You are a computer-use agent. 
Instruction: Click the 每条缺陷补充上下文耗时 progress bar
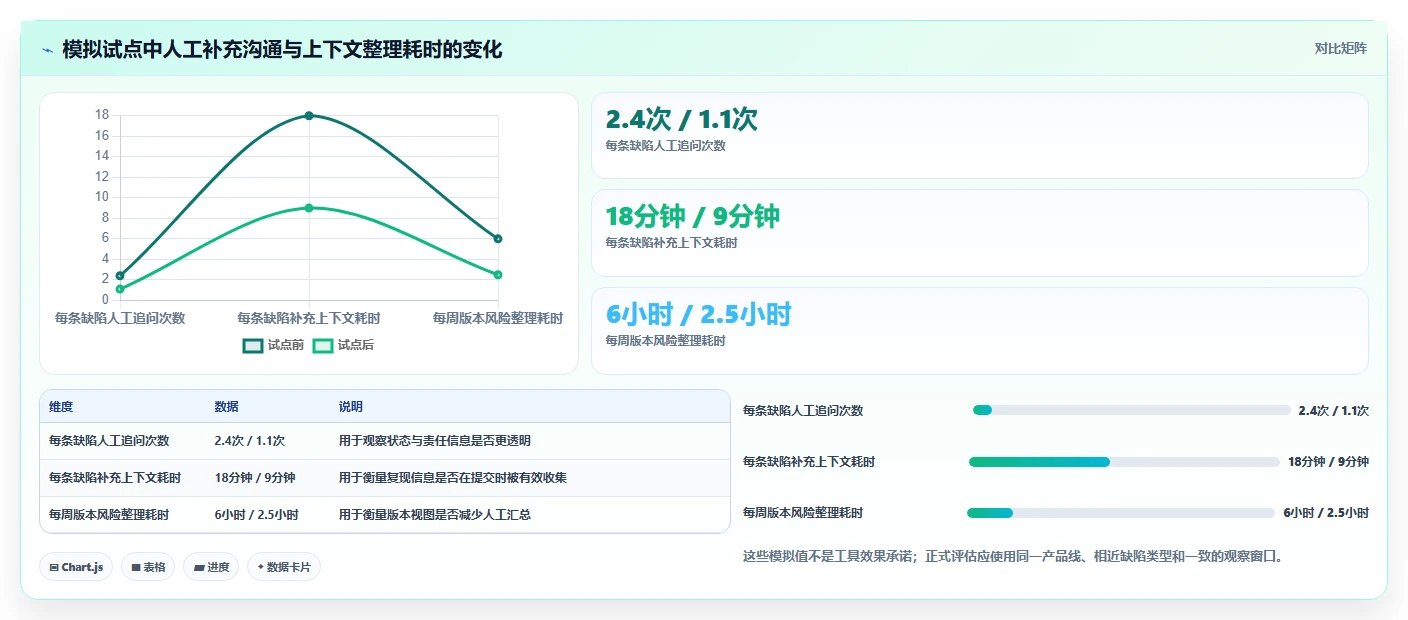point(1124,462)
